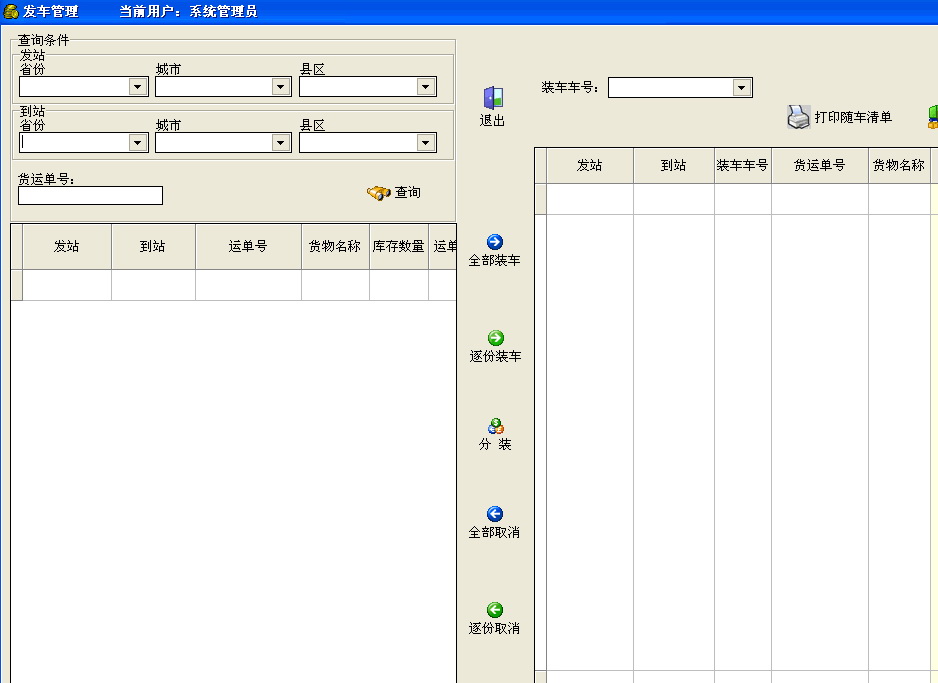Click inside the 货运单号 input field
Screen dimensions: 938x683
point(89,195)
